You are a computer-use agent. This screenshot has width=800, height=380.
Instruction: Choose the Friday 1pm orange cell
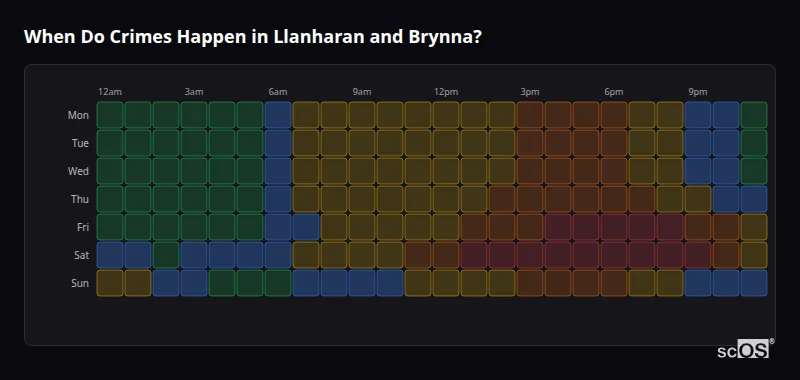click(473, 227)
